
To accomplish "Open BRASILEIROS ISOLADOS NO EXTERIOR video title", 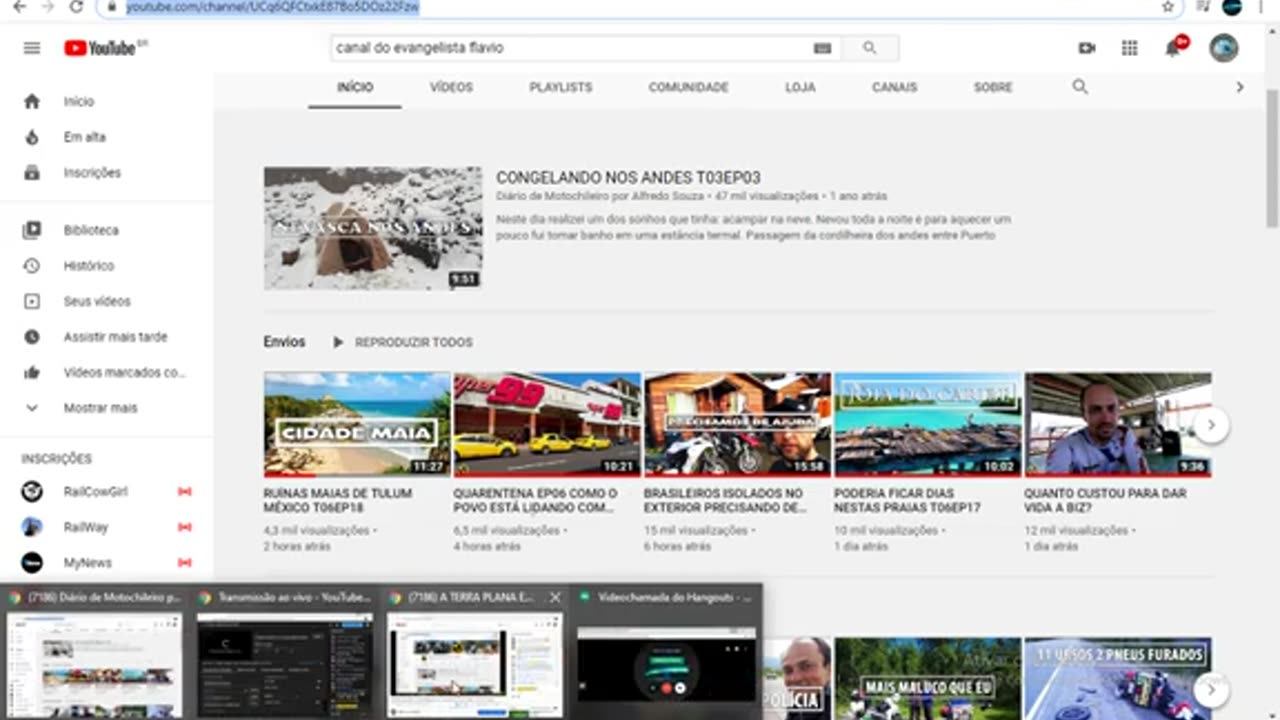I will pyautogui.click(x=725, y=500).
